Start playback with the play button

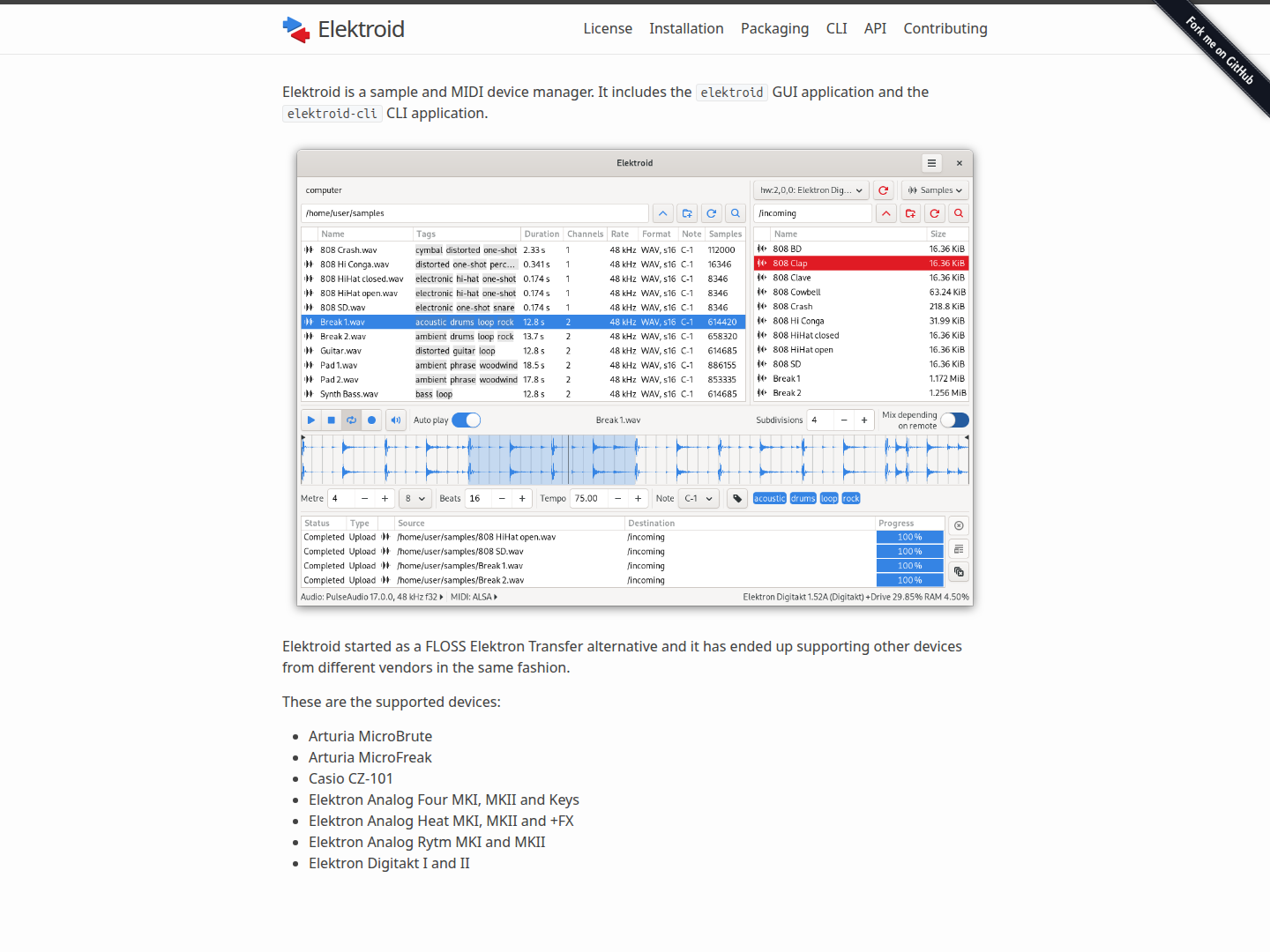tap(310, 420)
